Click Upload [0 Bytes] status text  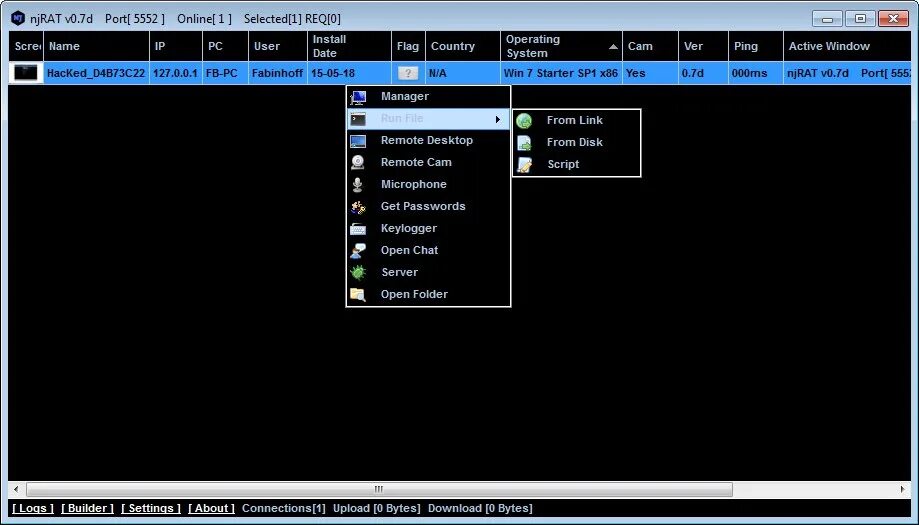377,508
